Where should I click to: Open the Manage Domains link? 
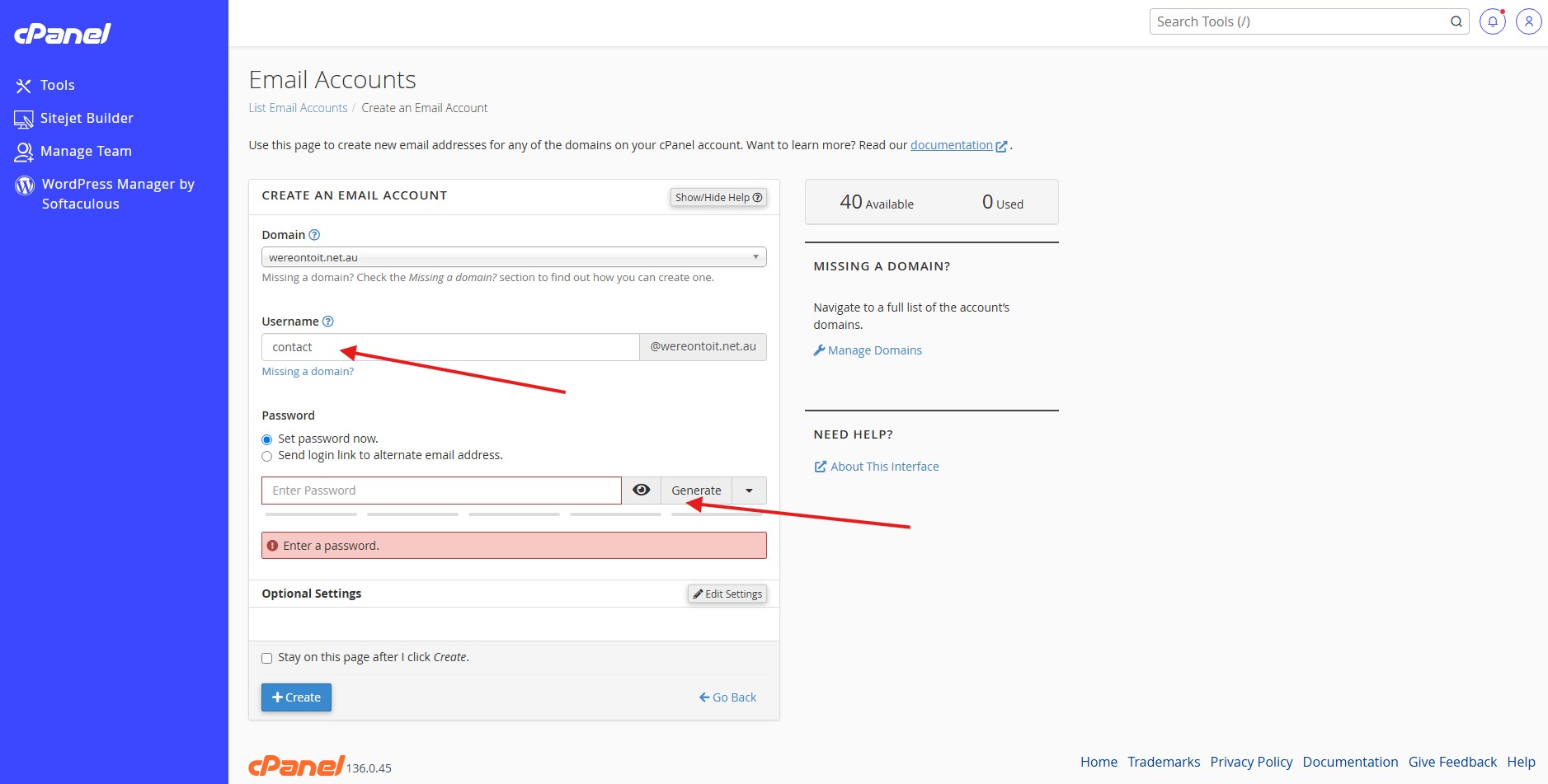[x=868, y=350]
